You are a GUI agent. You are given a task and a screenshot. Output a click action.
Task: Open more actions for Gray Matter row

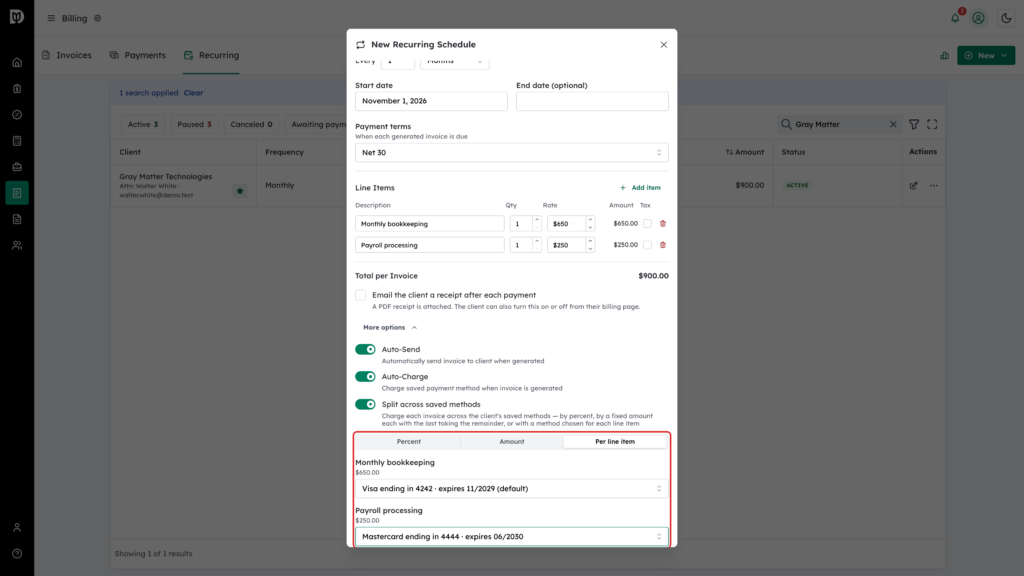tap(934, 185)
